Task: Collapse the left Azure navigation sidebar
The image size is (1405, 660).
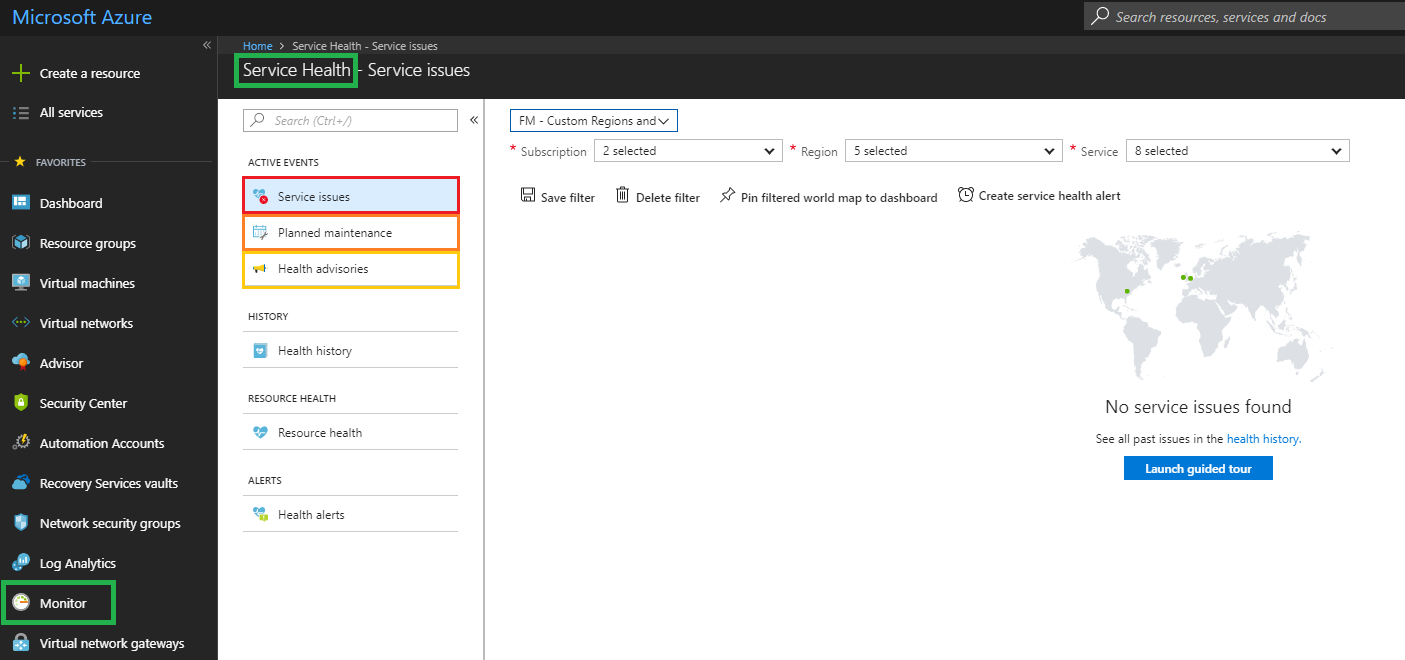Action: click(x=207, y=45)
